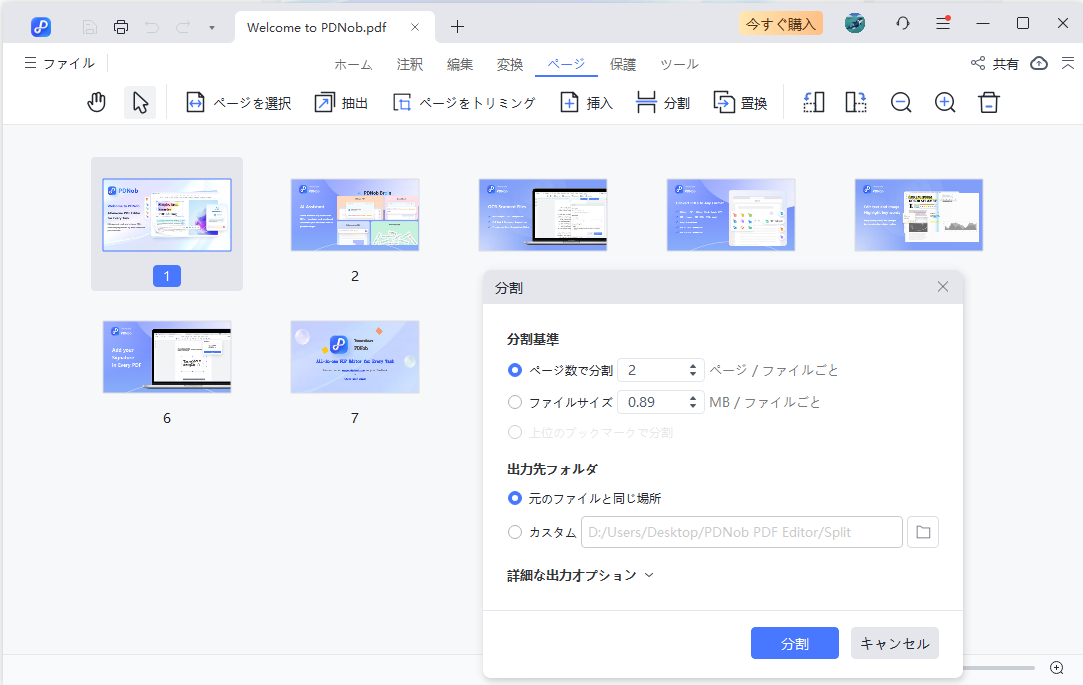Viewport: 1083px width, 685px height.
Task: Click the page count stepper arrows
Action: 693,370
